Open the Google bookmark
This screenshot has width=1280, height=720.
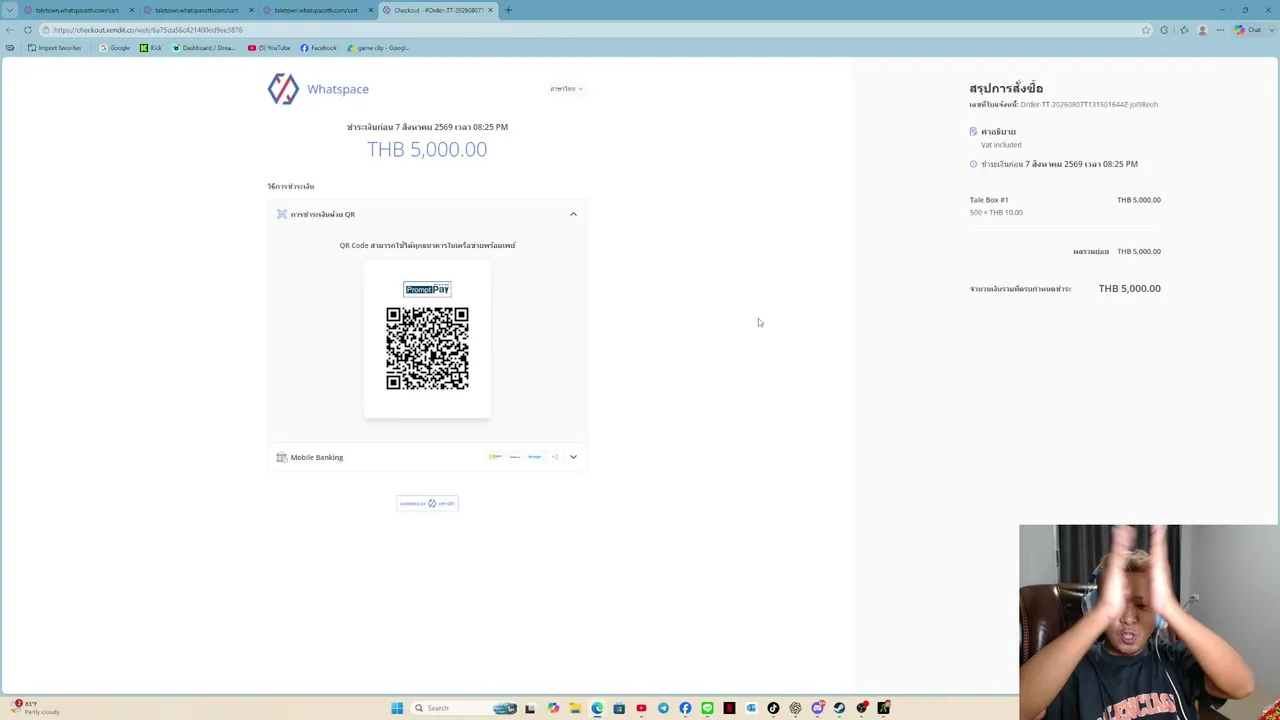click(115, 48)
